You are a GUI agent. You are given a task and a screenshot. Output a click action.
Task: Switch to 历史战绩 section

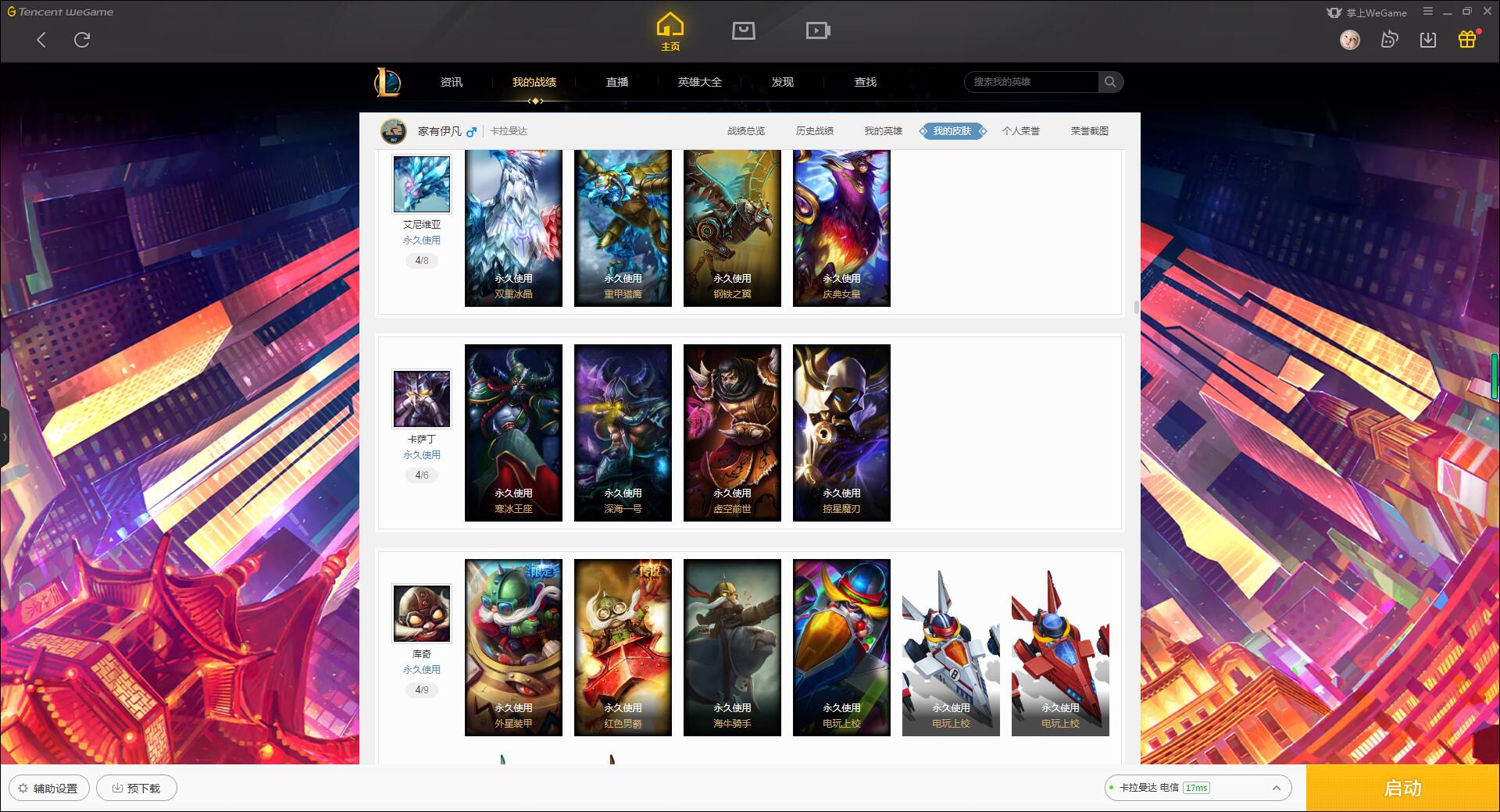click(x=815, y=131)
